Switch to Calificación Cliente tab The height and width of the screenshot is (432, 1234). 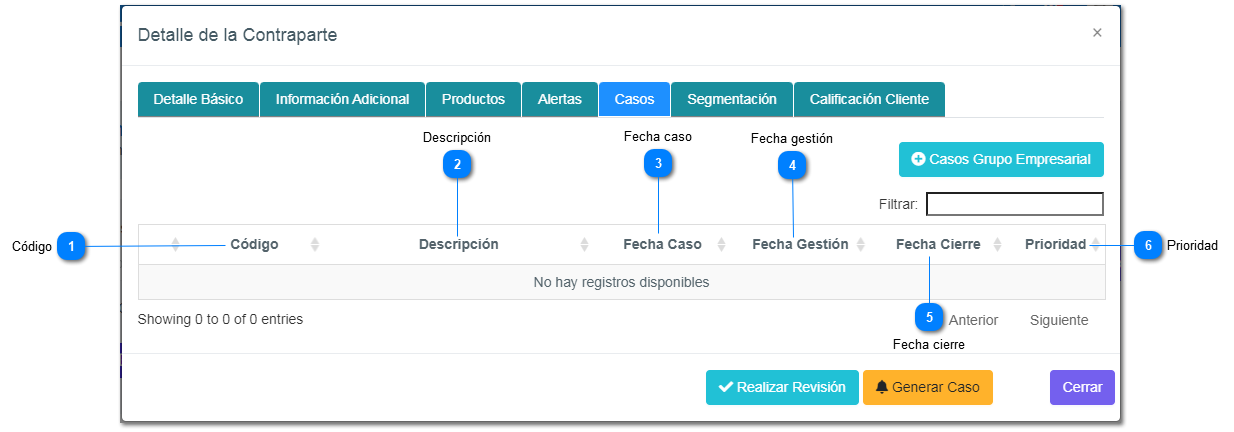(869, 99)
